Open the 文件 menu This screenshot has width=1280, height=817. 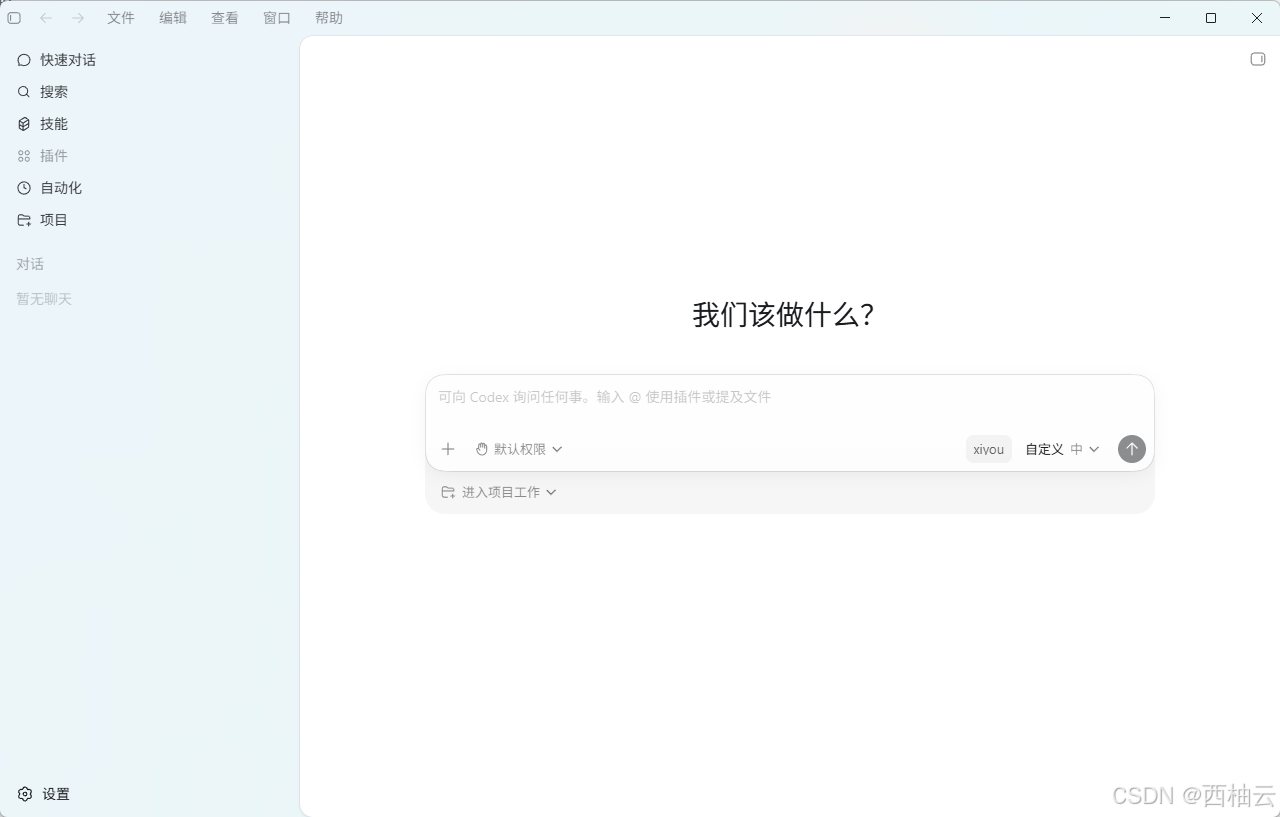(x=121, y=18)
